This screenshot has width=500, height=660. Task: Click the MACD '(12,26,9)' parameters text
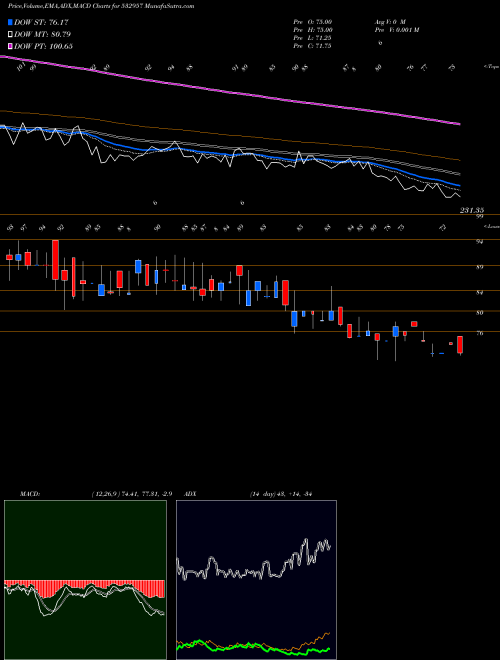tap(107, 494)
